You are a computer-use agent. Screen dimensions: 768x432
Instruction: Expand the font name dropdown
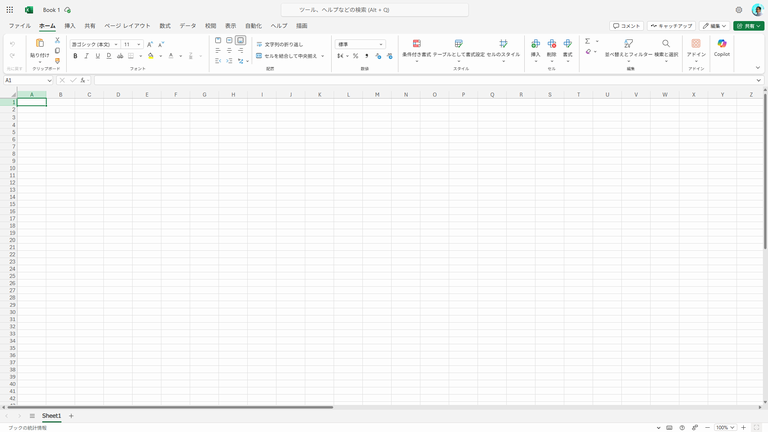click(116, 44)
